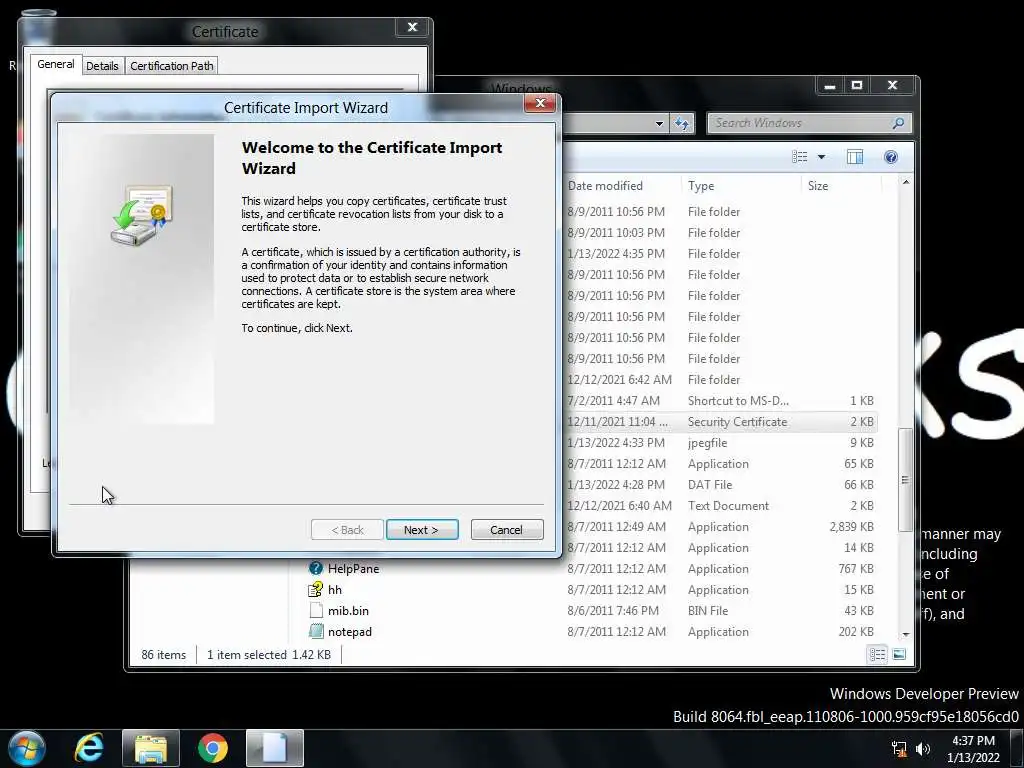Image resolution: width=1024 pixels, height=768 pixels.
Task: Open the view options dropdown arrow
Action: (x=822, y=157)
